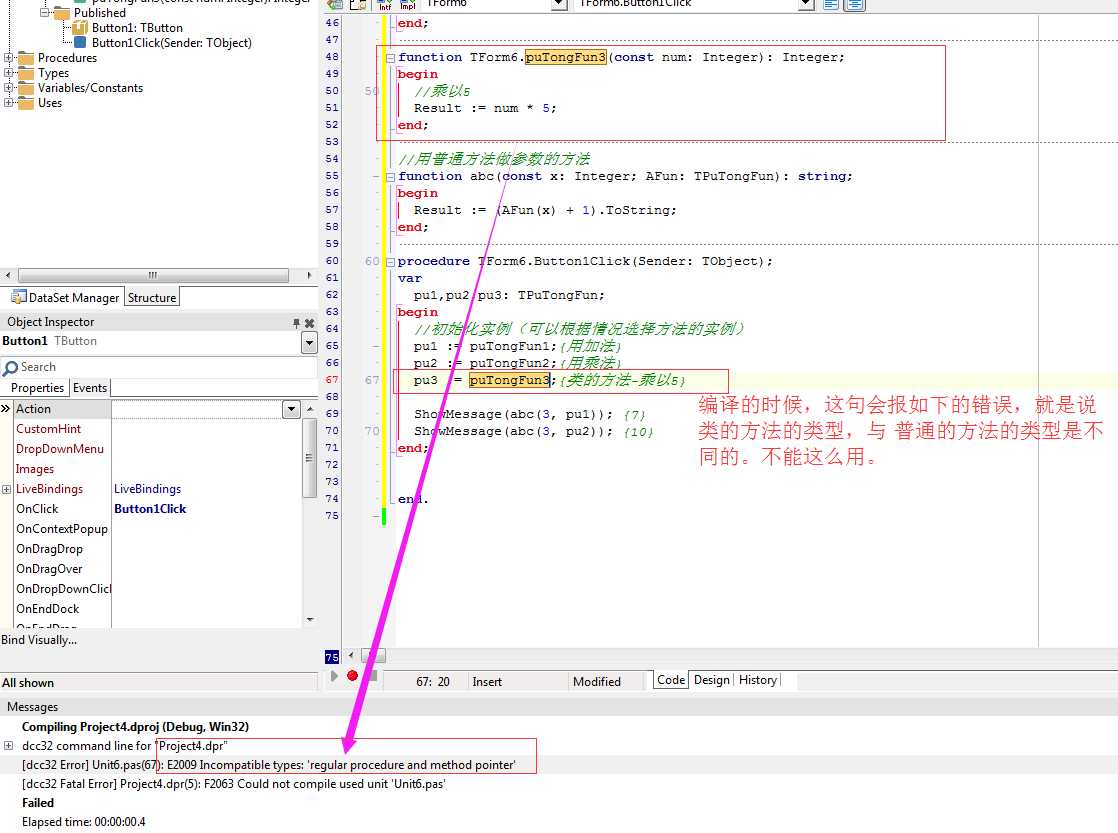Collapse the Button1Click procedure code fold
1118x833 pixels.
[390, 262]
